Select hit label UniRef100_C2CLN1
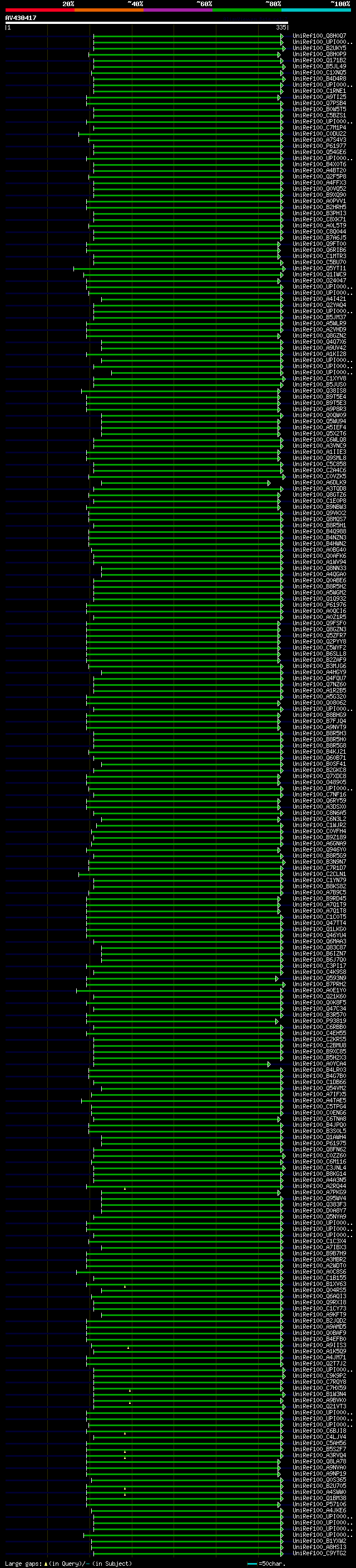Viewport: 356px width, 1568px height. pos(319,874)
